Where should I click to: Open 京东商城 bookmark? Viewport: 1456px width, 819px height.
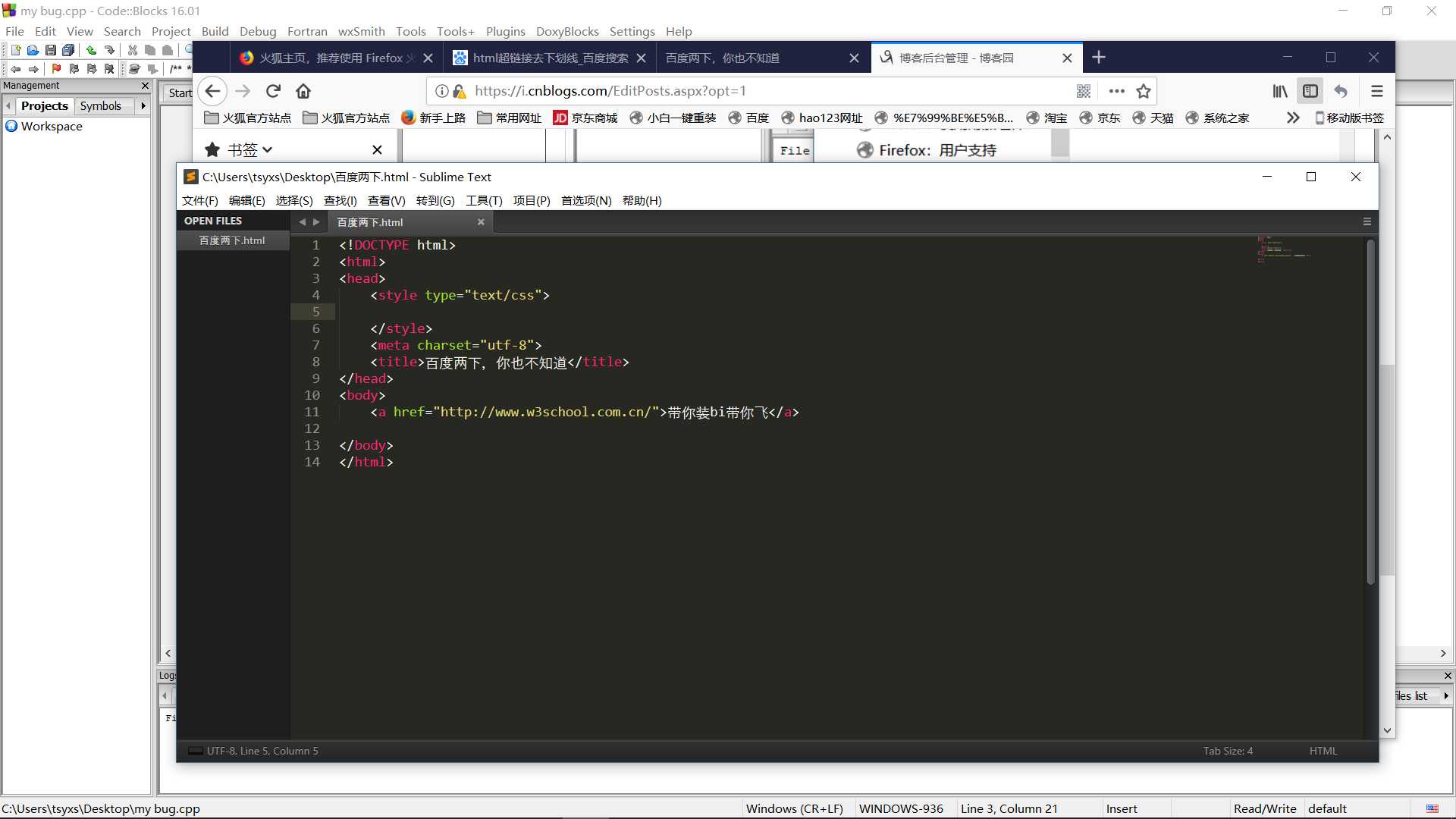pos(585,118)
